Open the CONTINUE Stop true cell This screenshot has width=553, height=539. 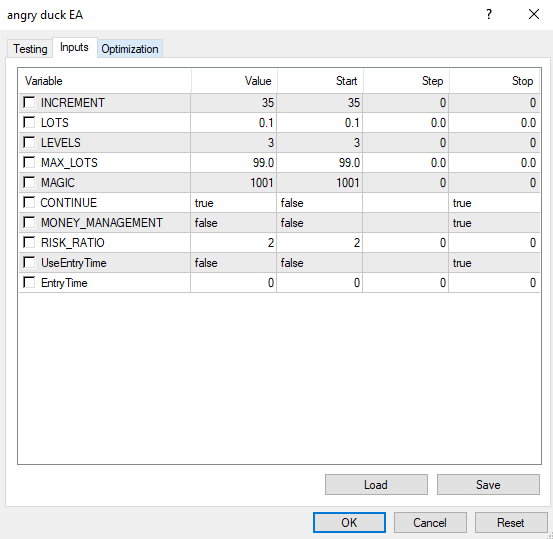[x=494, y=202]
